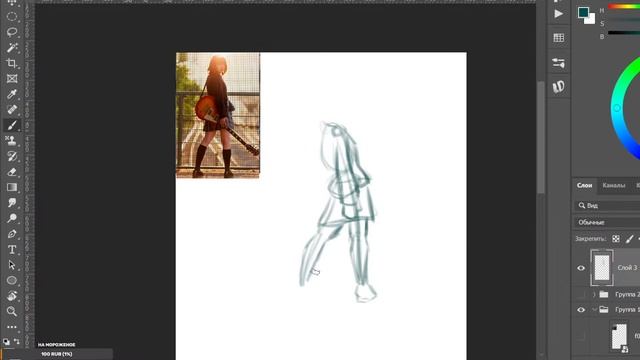The width and height of the screenshot is (640, 360).
Task: Open the Actions play panel icon
Action: (x=558, y=14)
